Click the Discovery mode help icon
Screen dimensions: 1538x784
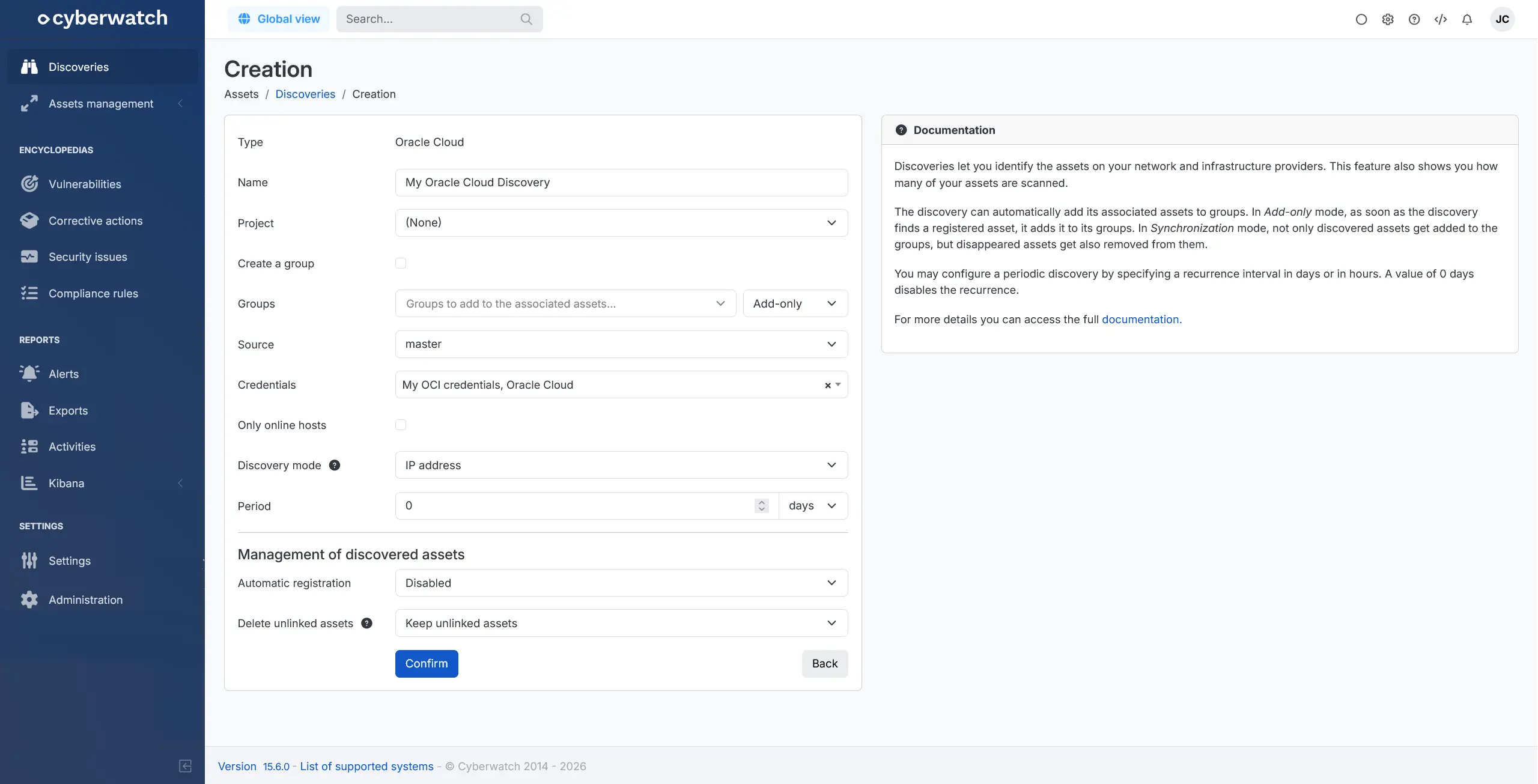[335, 465]
